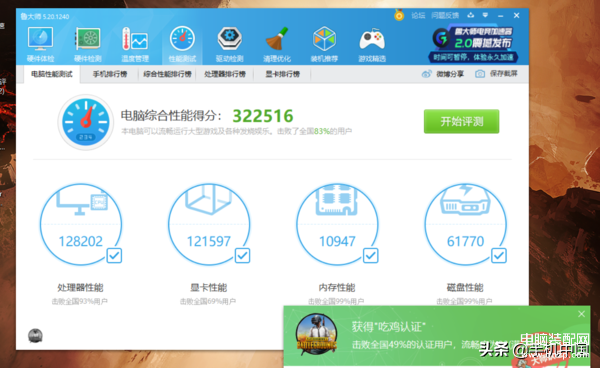
Task: Click the 微博分享 Weibo share icon
Action: click(427, 74)
